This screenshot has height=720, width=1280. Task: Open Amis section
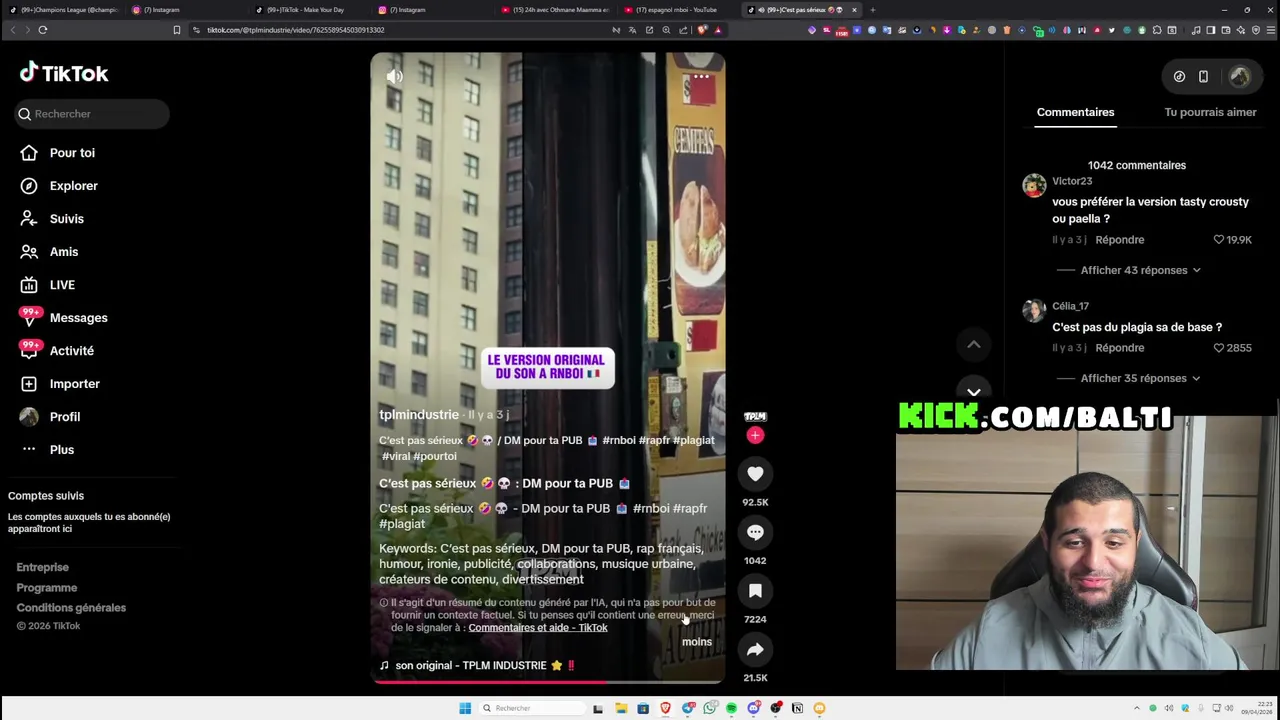click(x=50, y=252)
